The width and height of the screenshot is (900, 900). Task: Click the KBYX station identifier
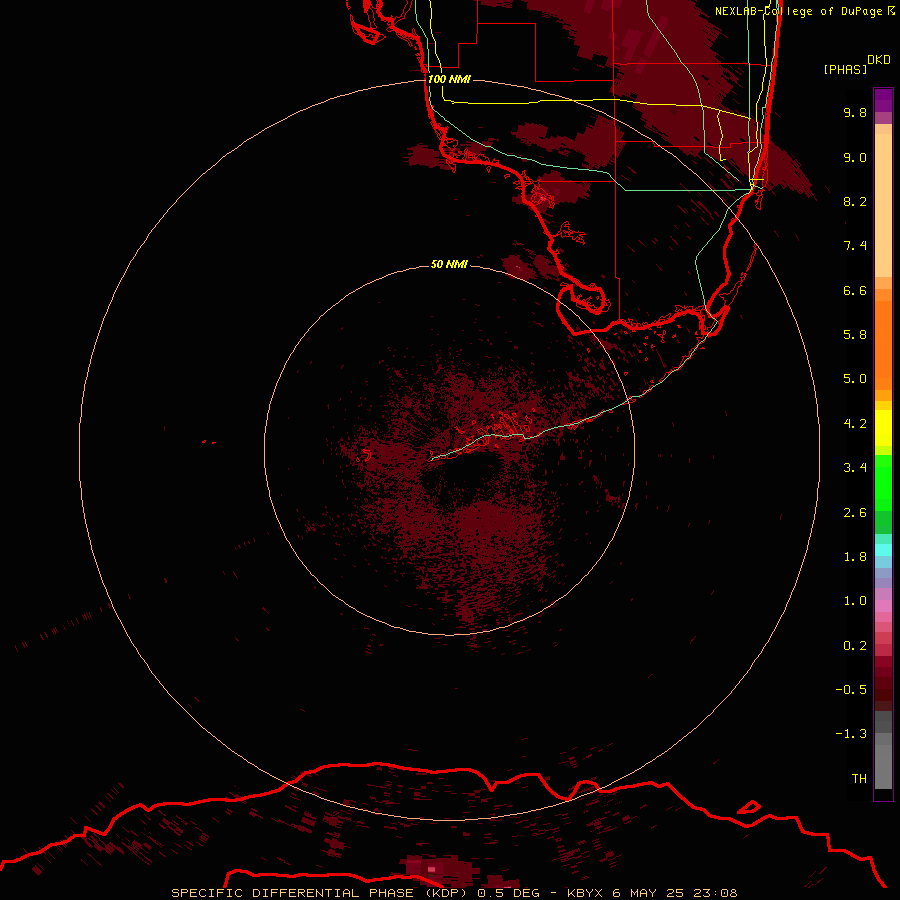pos(585,893)
